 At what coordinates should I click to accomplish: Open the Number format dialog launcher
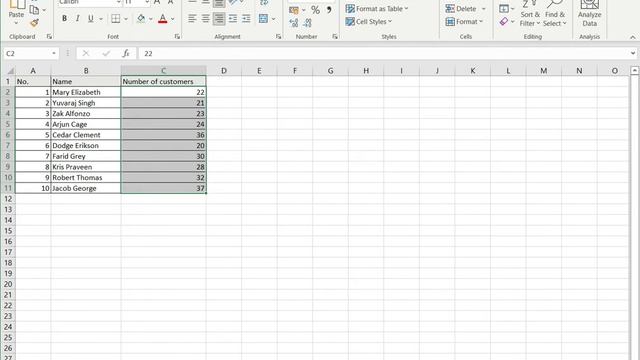pyautogui.click(x=335, y=37)
